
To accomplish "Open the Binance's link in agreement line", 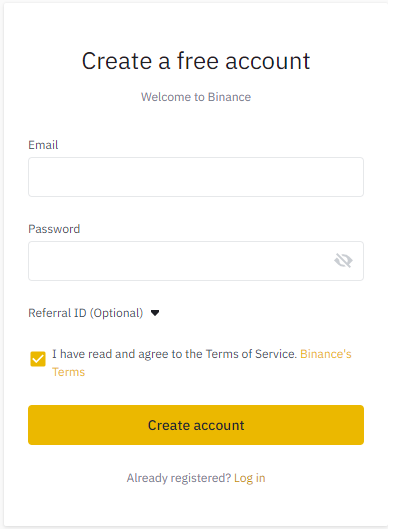I will click(x=326, y=354).
